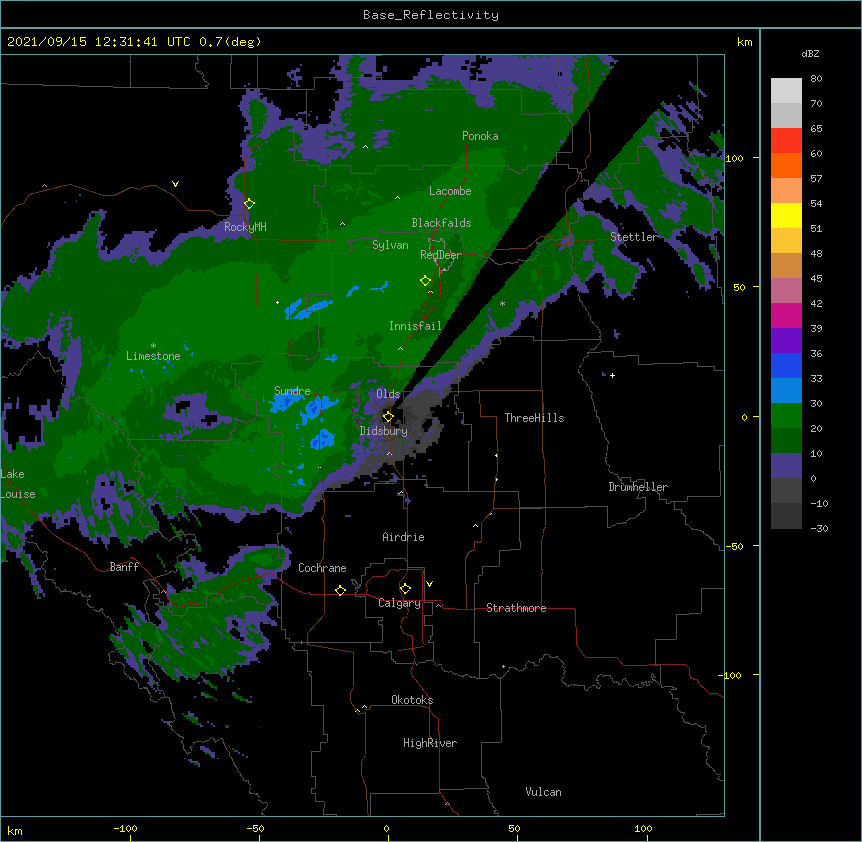This screenshot has width=862, height=842.
Task: Pick the red 65 dBZ color band
Action: (x=786, y=141)
